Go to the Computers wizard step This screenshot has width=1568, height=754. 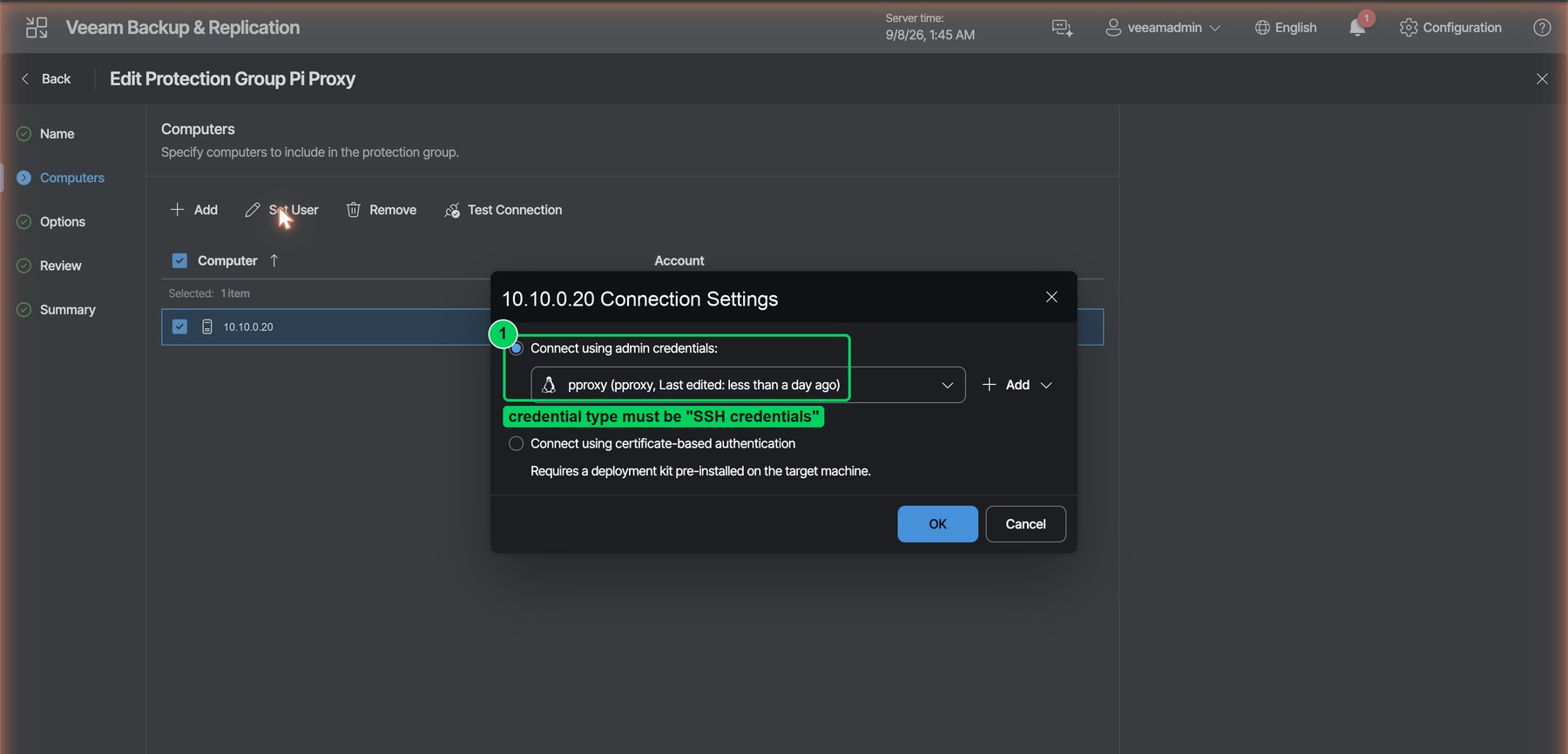(x=72, y=178)
